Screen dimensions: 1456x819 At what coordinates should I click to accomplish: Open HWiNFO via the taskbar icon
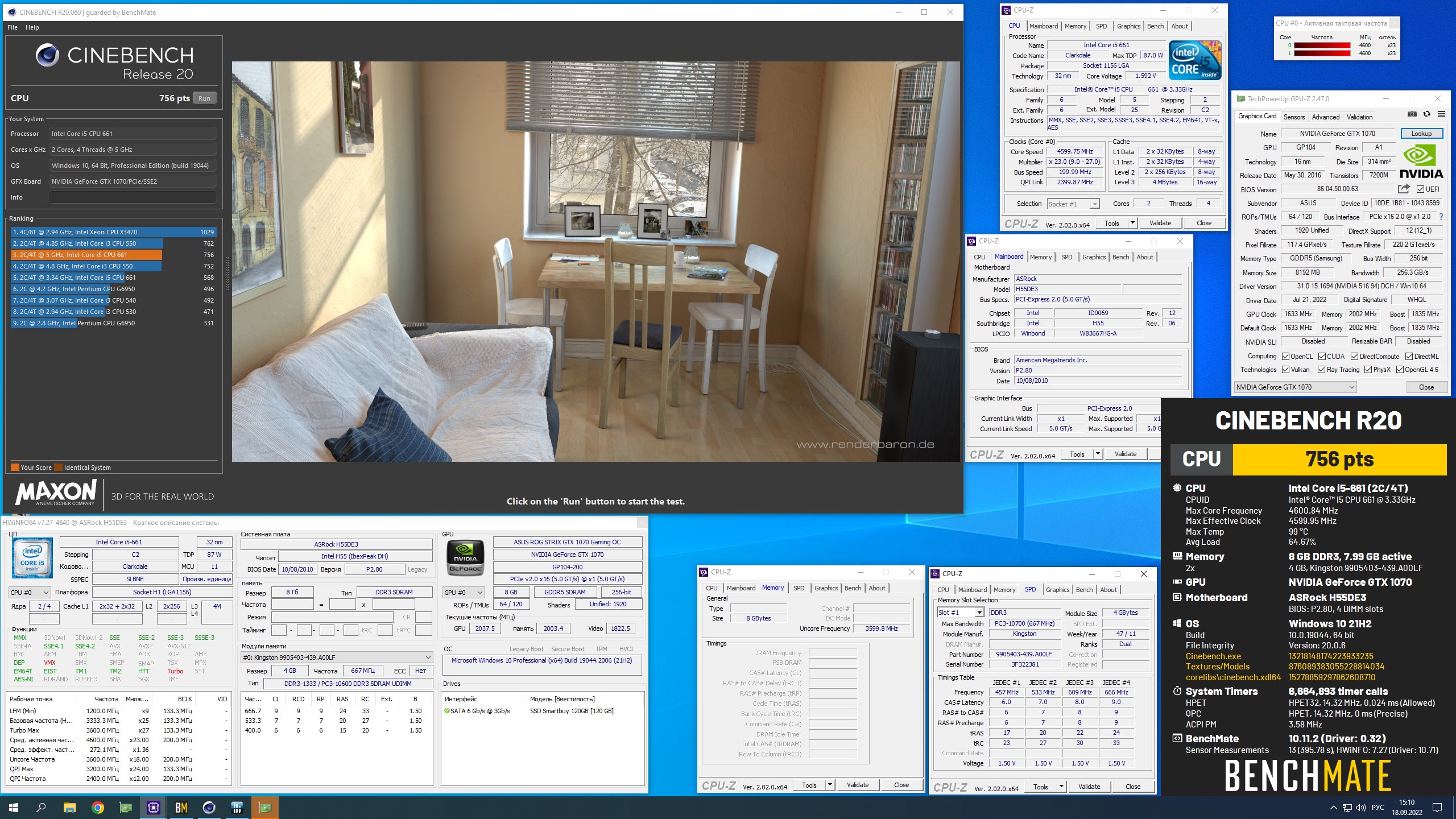[237, 808]
